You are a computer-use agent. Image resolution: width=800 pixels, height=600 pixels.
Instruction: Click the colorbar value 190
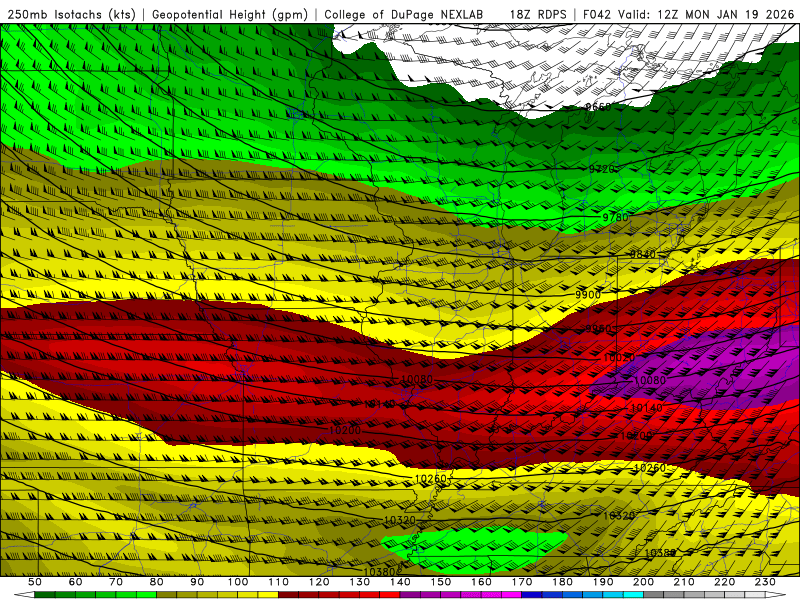pos(603,582)
